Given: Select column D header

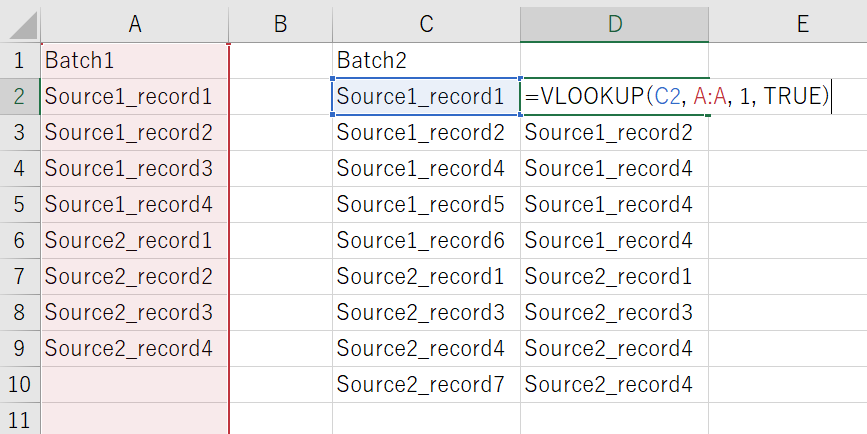Looking at the screenshot, I should coord(614,24).
